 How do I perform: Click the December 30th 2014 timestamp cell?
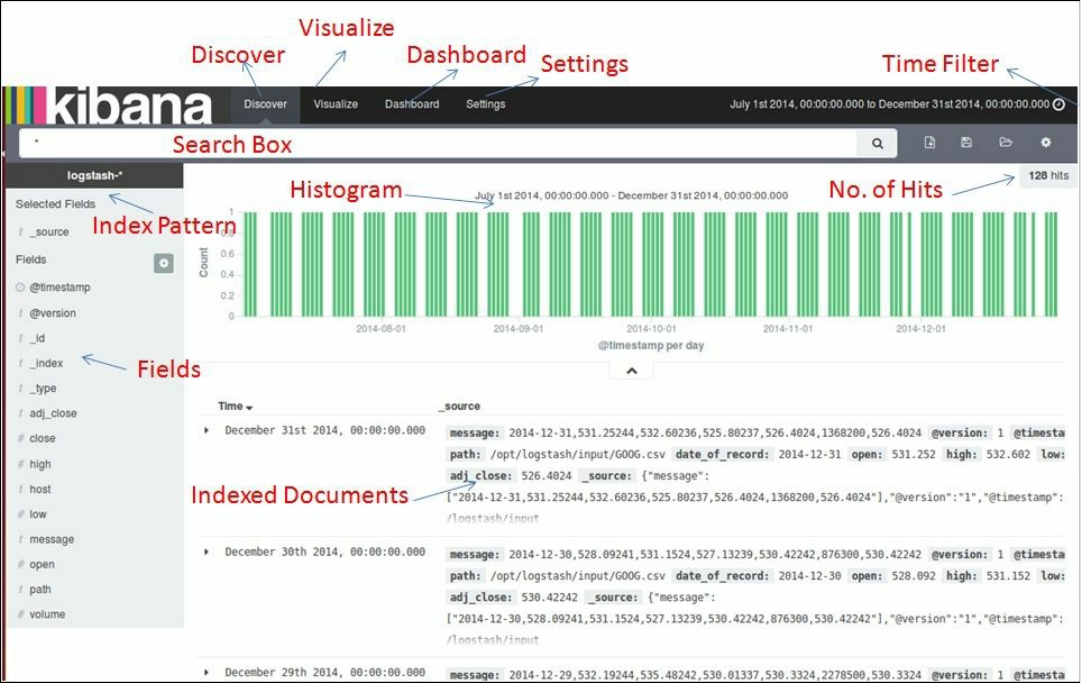[325, 552]
